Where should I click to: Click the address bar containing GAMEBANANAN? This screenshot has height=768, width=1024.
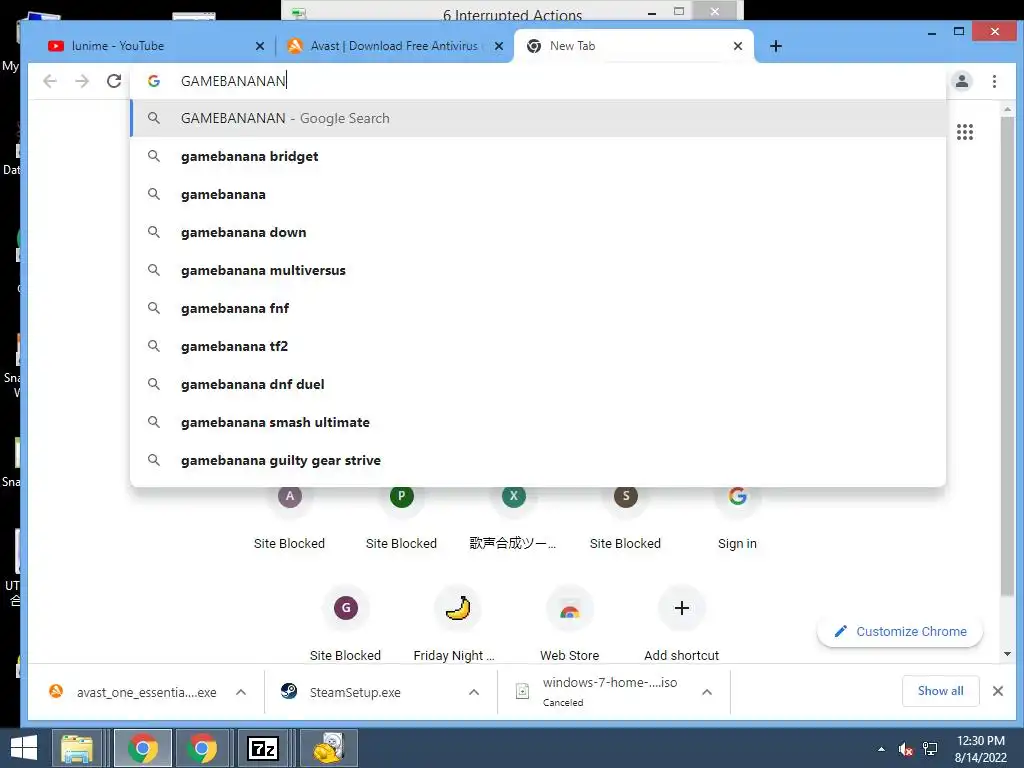click(x=536, y=81)
